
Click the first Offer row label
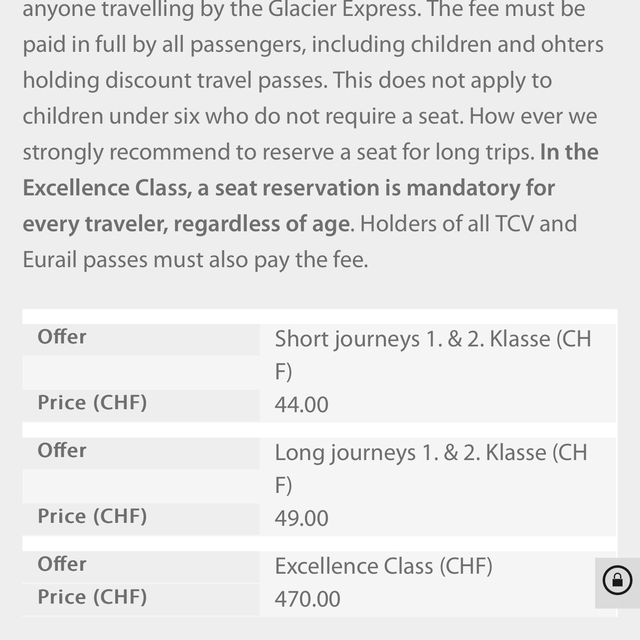tap(62, 337)
